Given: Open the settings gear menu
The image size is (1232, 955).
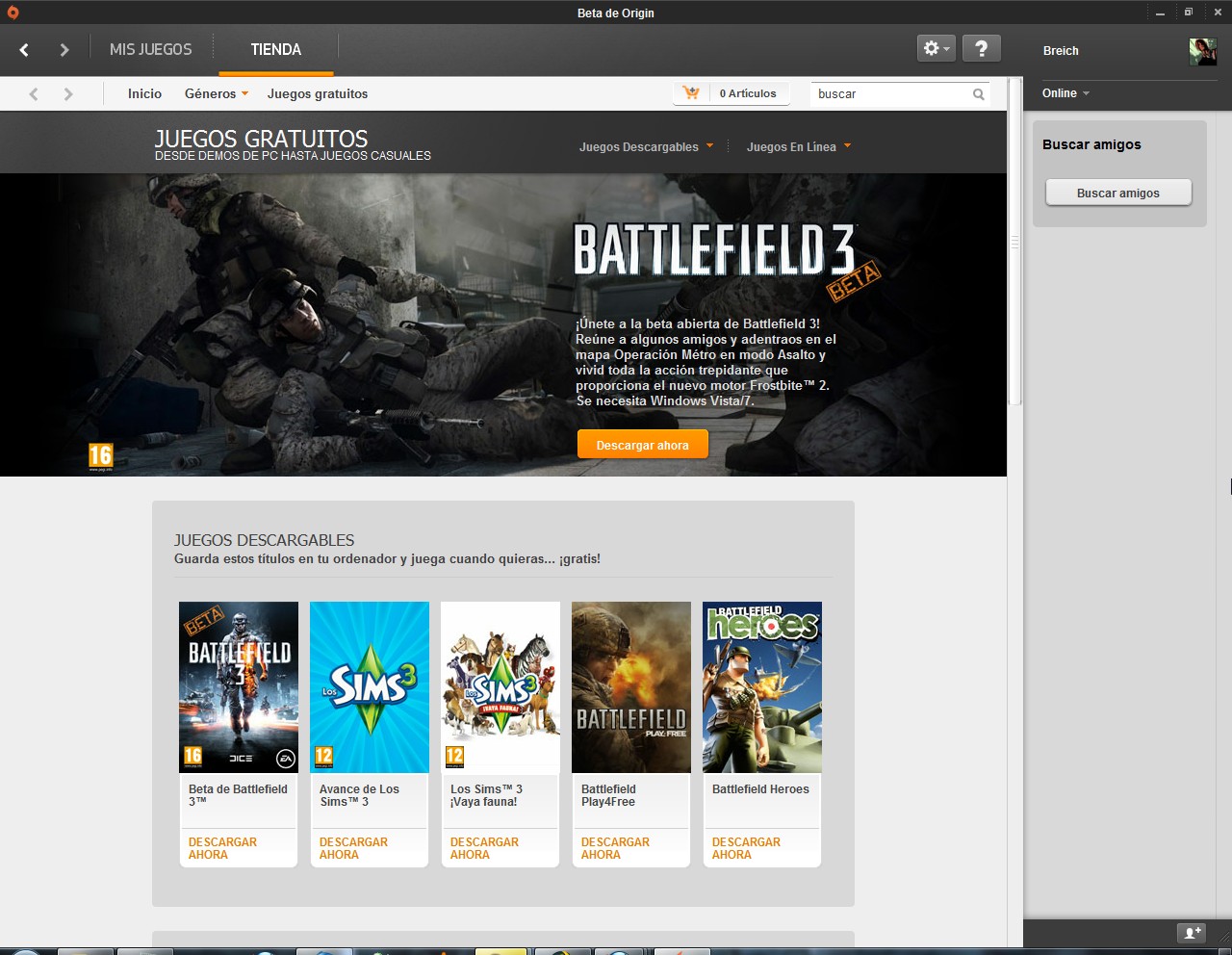Looking at the screenshot, I should pyautogui.click(x=937, y=48).
